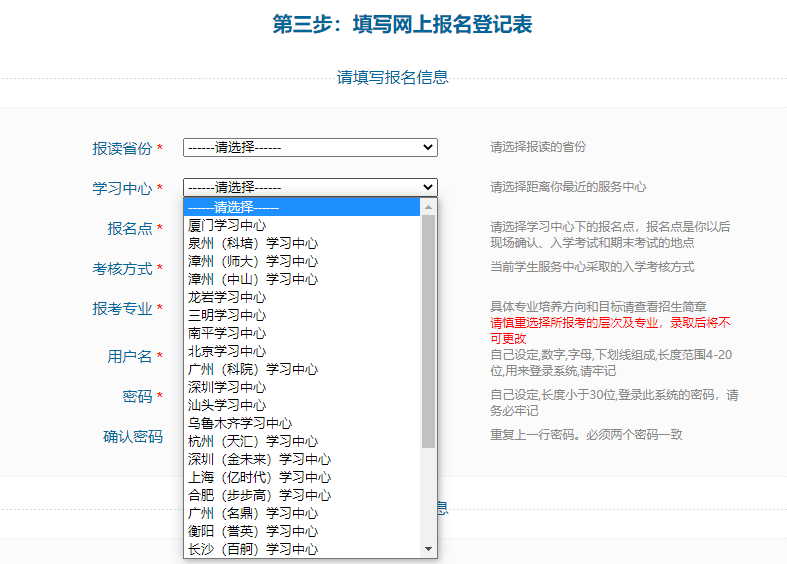Choose 杭州（天汇）学习中心 option
Image resolution: width=787 pixels, height=564 pixels.
[302, 442]
